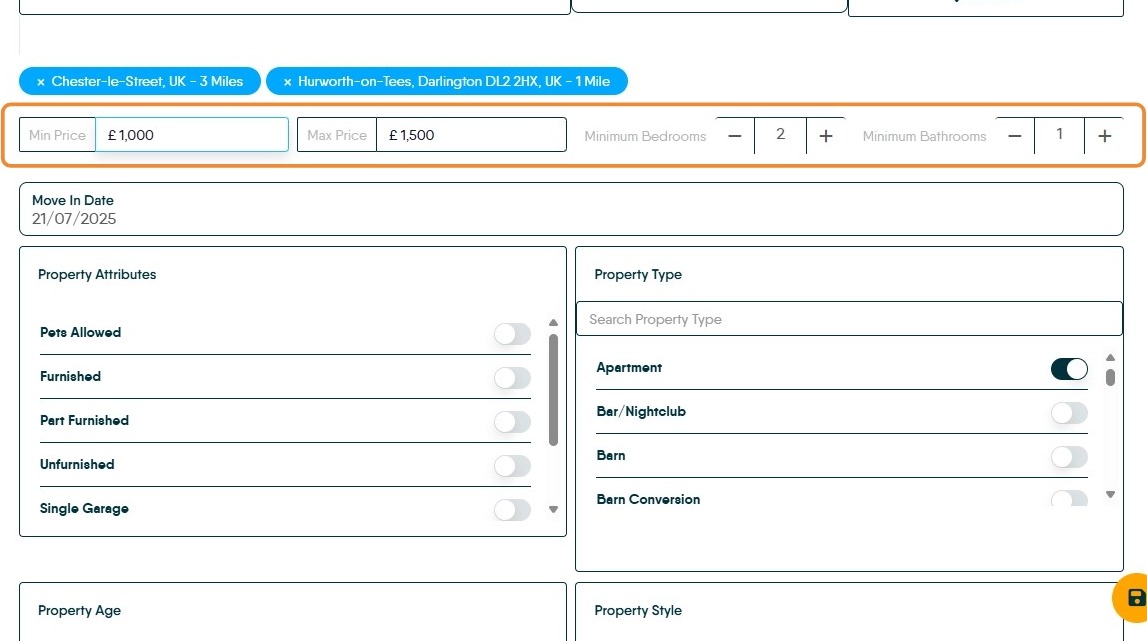Click the Single Garage label text
This screenshot has height=641, width=1147.
(84, 509)
